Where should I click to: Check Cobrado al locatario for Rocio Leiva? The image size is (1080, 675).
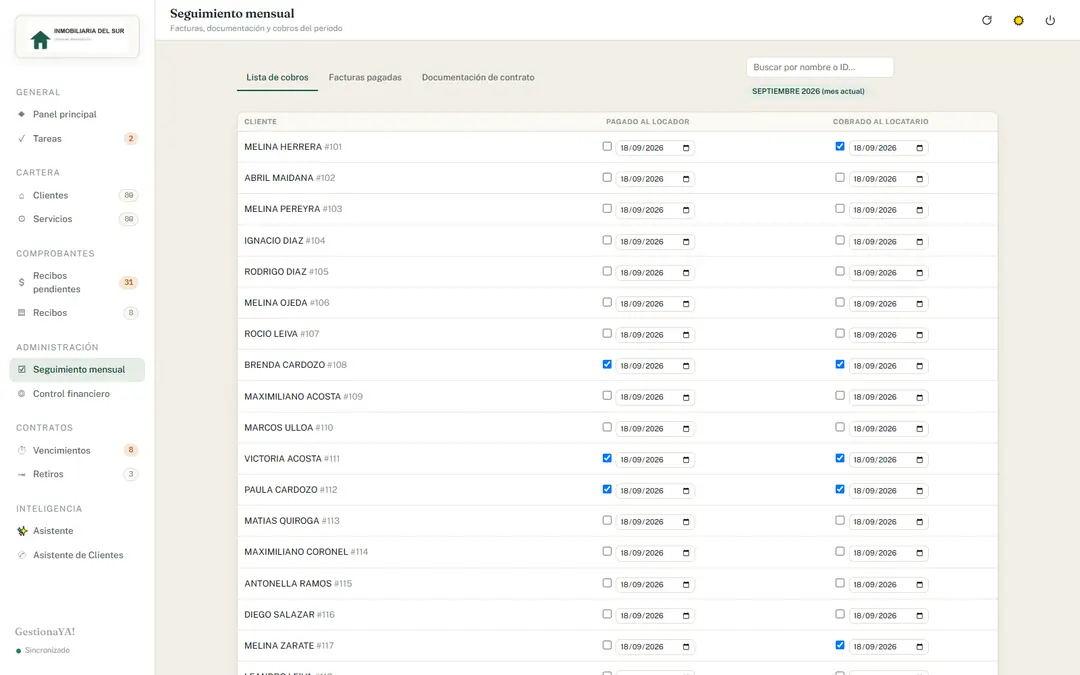point(840,333)
